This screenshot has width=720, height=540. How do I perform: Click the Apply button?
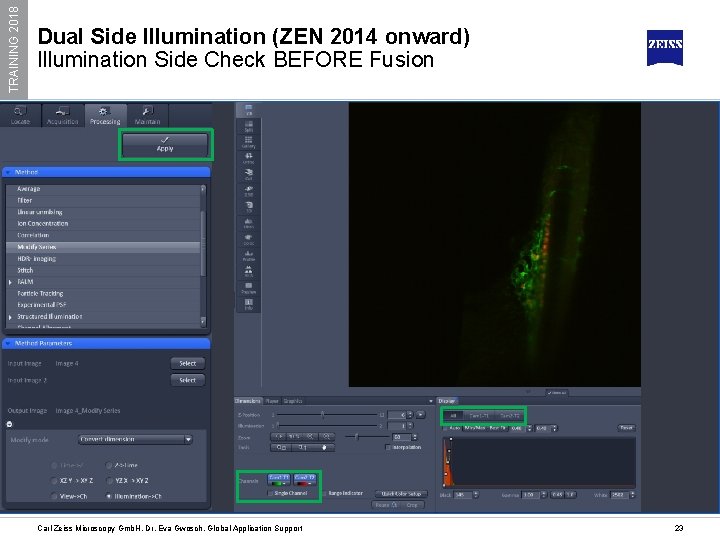(x=165, y=145)
